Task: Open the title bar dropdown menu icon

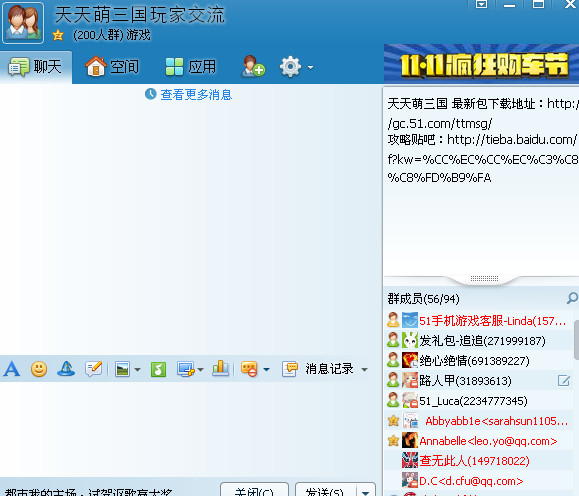Action: pyautogui.click(x=482, y=4)
